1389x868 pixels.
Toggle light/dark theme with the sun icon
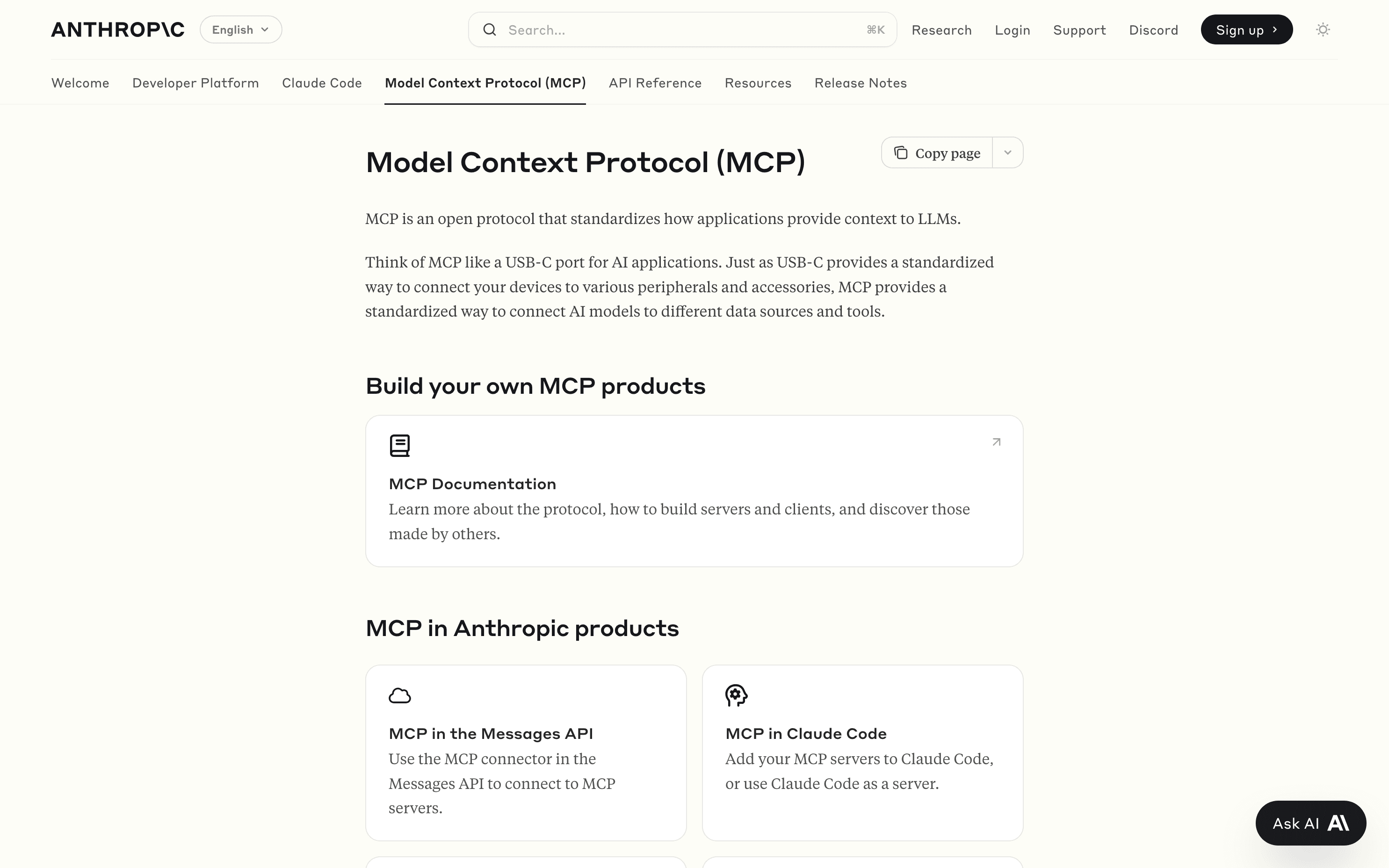1323,29
